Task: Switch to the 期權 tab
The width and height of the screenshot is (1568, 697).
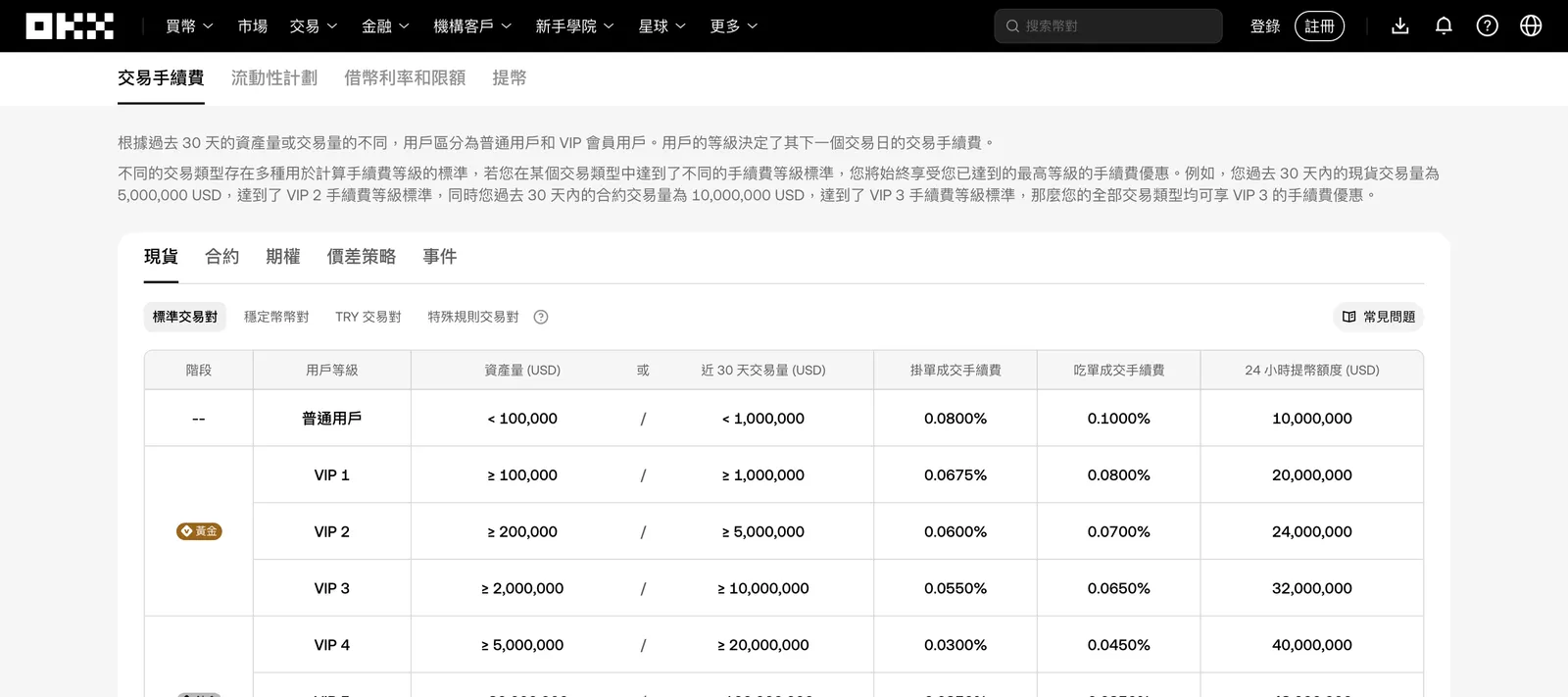Action: point(282,257)
